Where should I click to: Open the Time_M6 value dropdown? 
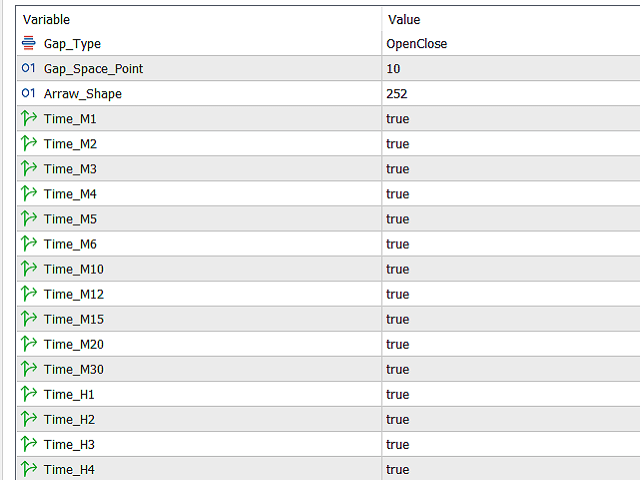[398, 244]
